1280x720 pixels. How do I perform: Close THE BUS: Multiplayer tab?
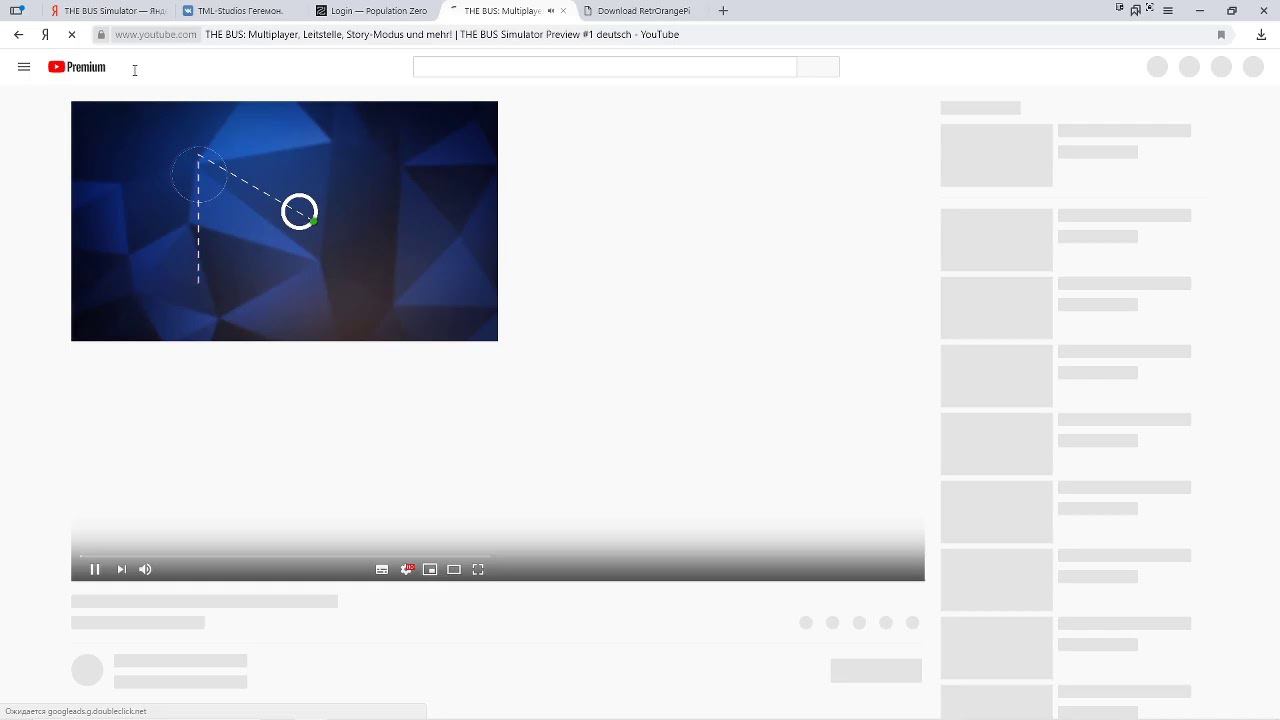click(x=564, y=11)
